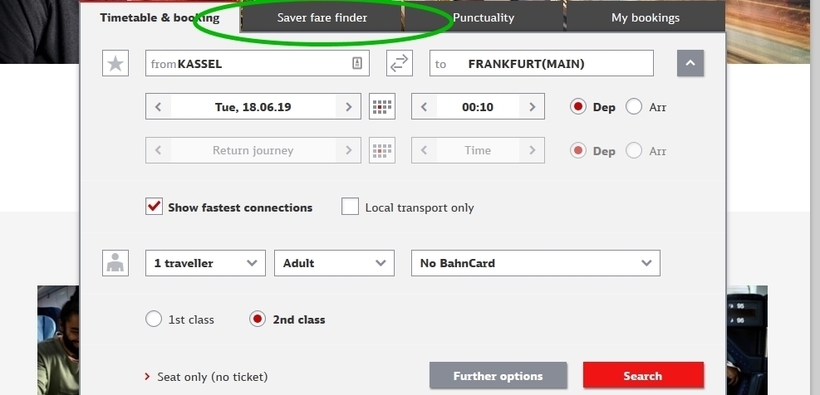This screenshot has height=395, width=820.
Task: Open the outbound date calendar picker
Action: coord(382,107)
